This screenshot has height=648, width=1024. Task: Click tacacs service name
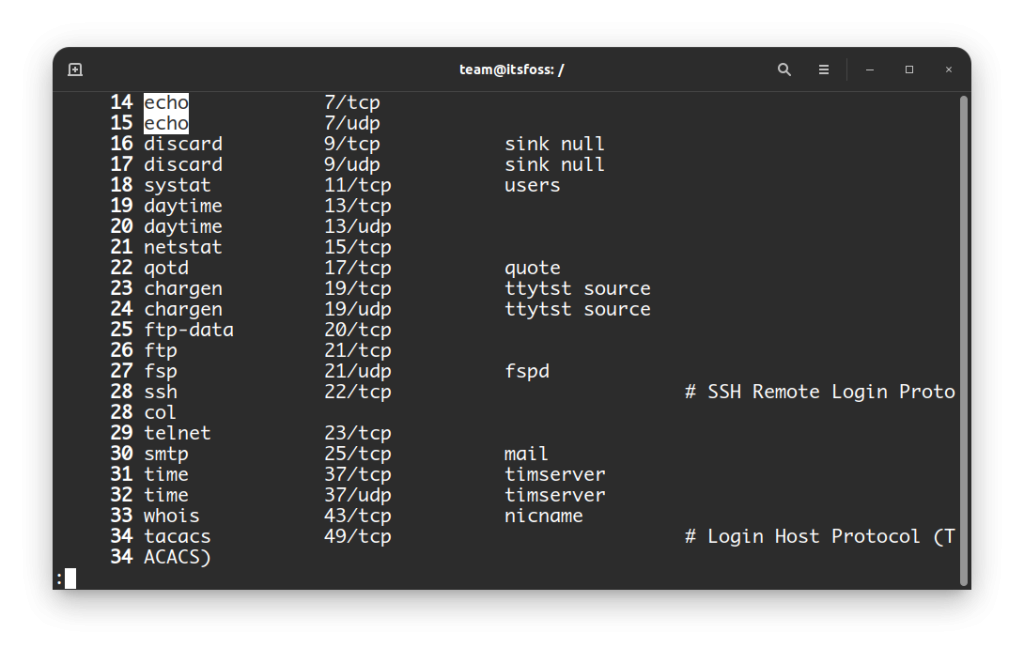177,537
